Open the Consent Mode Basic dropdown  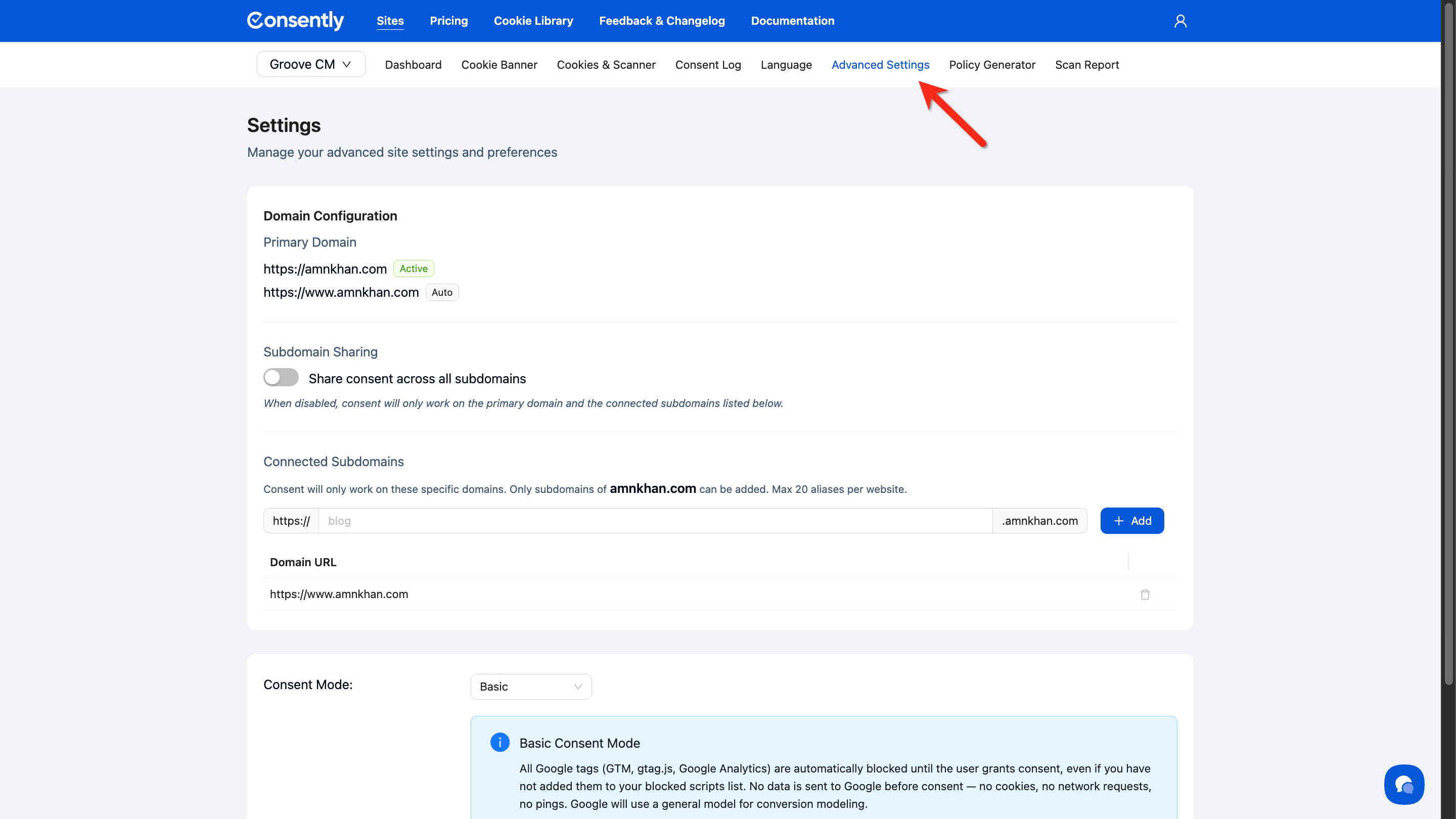tap(531, 686)
